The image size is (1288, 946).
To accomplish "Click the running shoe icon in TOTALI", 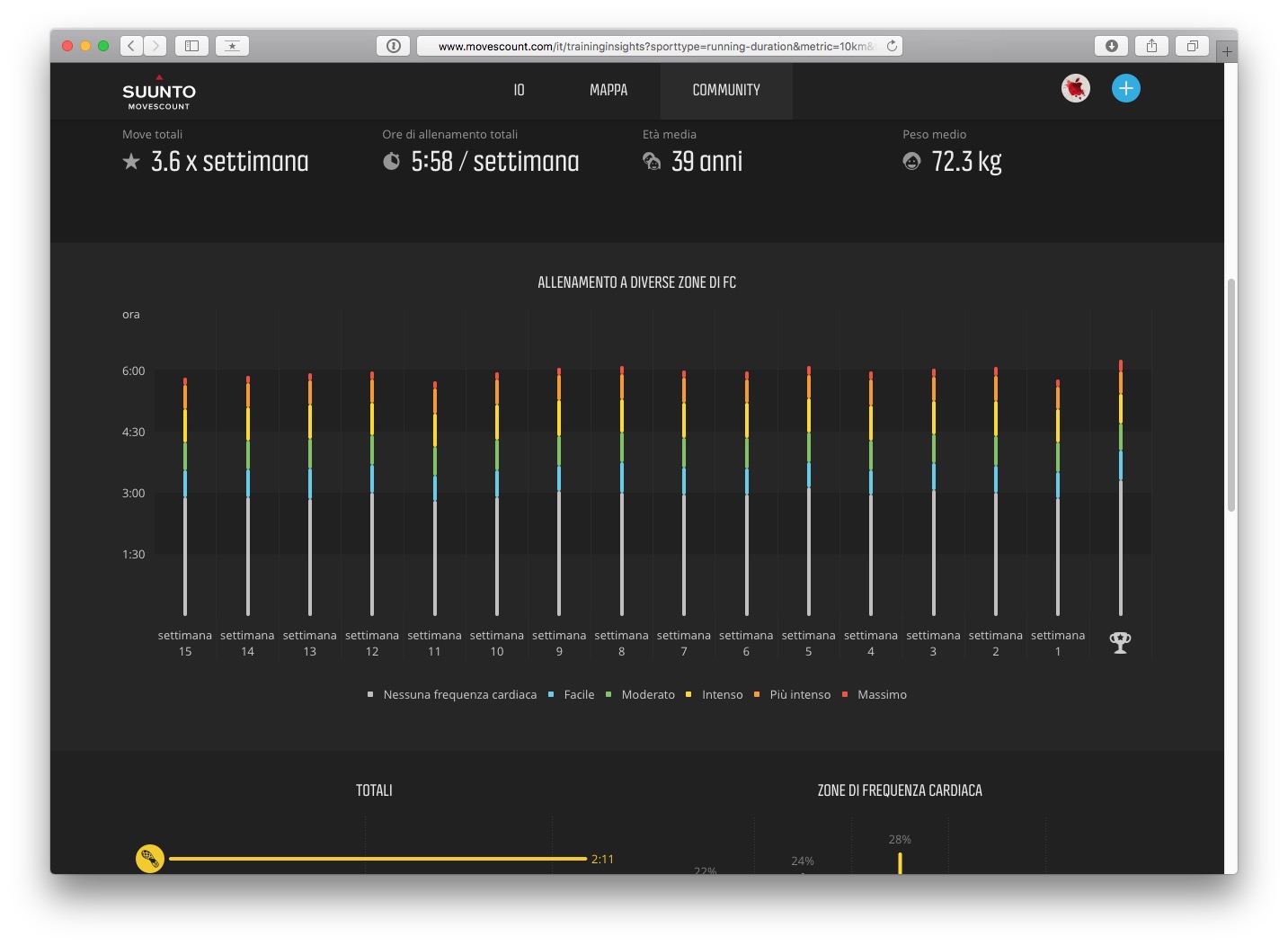I will (x=150, y=859).
